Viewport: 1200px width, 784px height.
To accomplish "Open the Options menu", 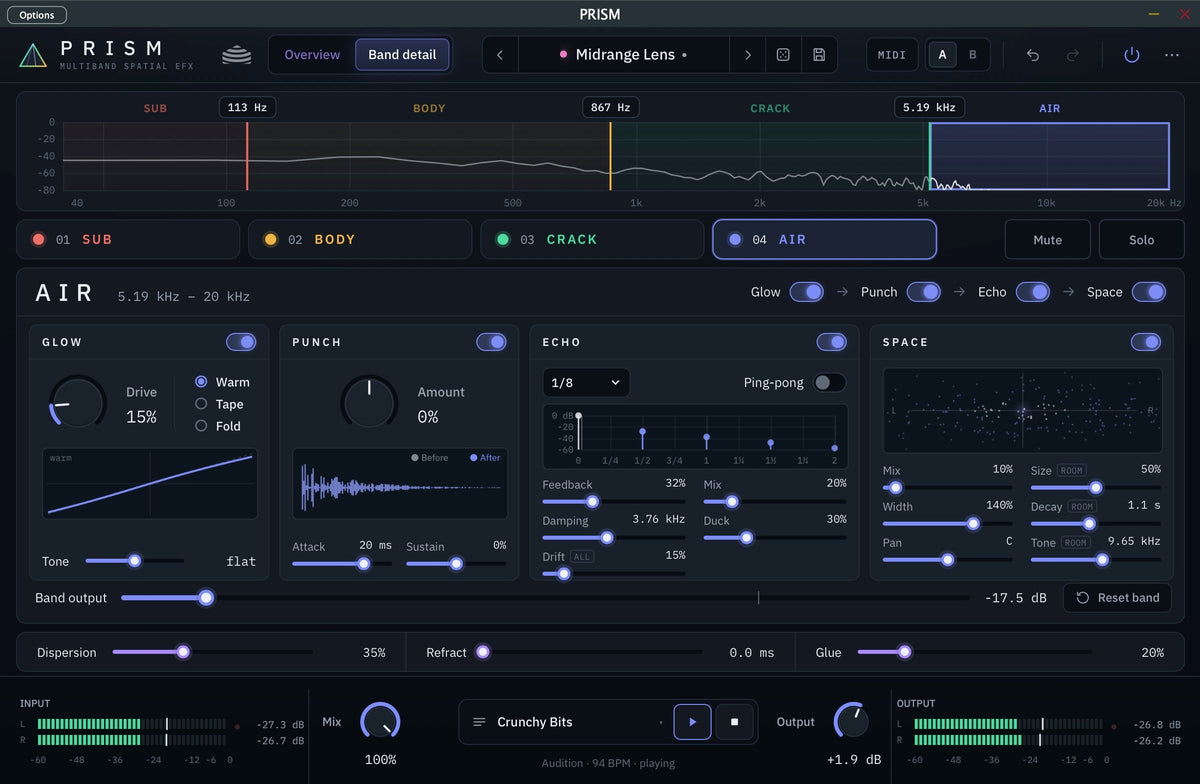I will [x=37, y=15].
